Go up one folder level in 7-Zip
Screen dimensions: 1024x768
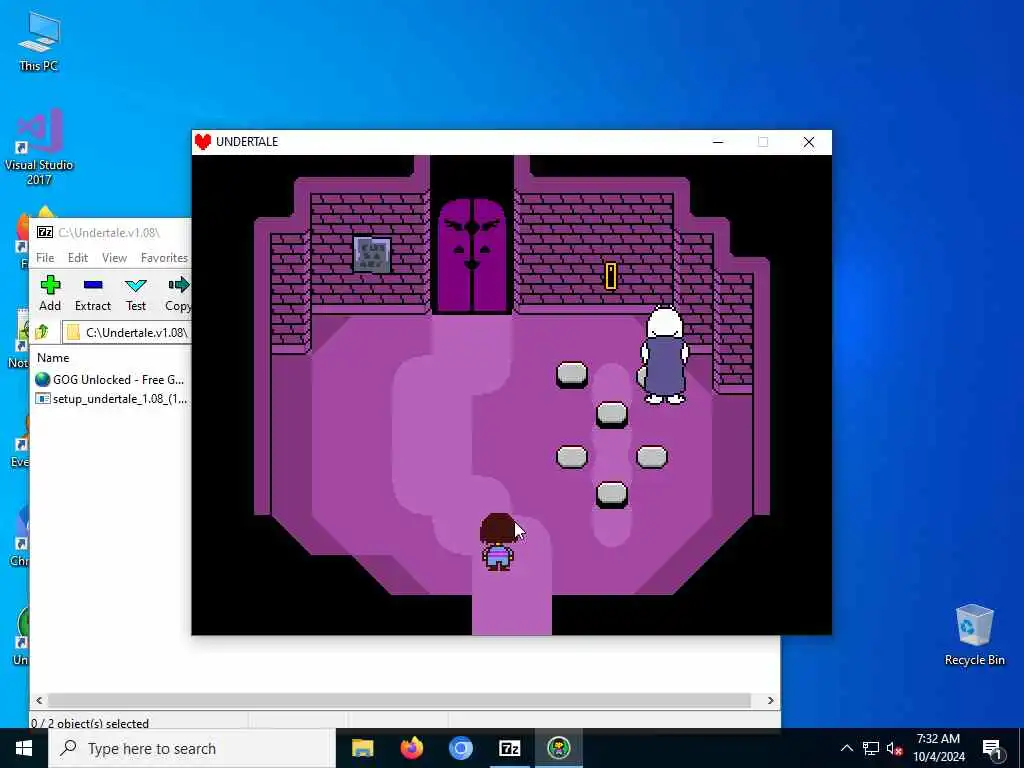point(42,332)
